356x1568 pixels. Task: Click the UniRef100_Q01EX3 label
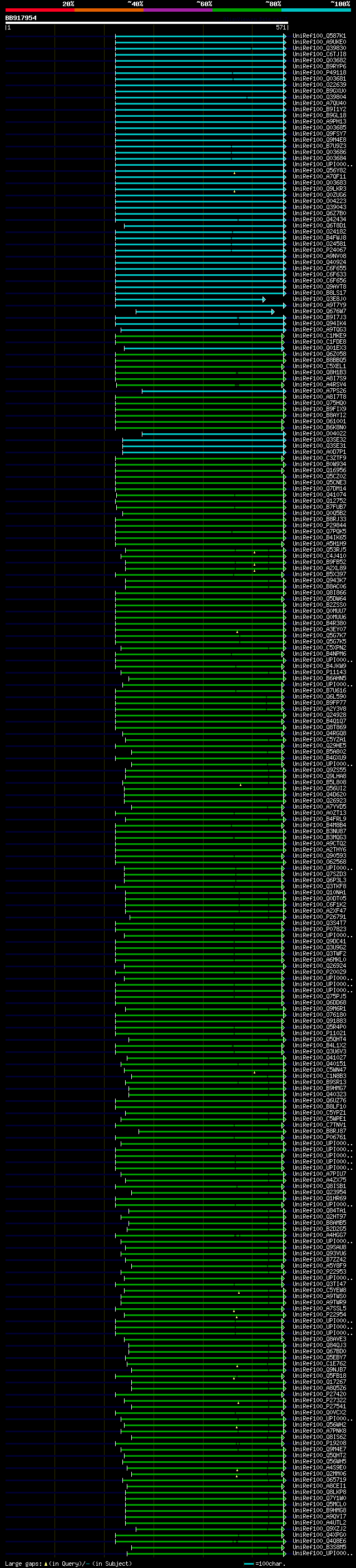(x=319, y=348)
